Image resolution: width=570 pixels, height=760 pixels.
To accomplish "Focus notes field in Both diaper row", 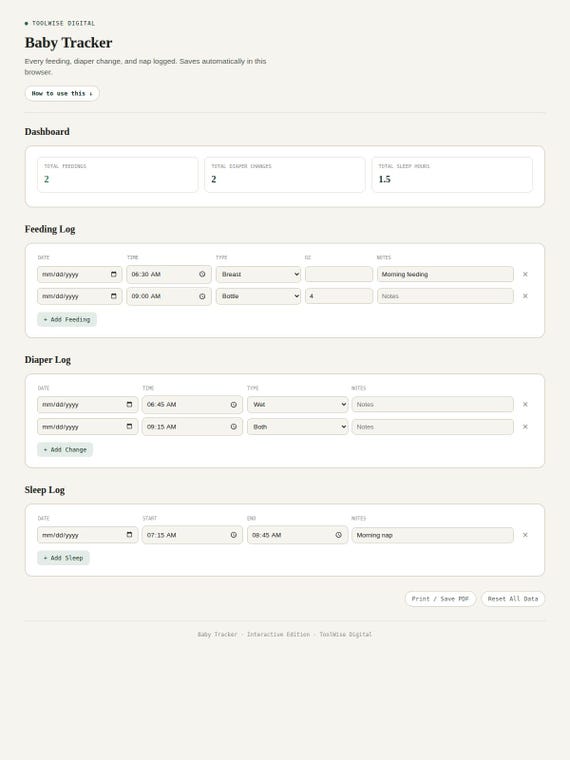I will coord(432,427).
